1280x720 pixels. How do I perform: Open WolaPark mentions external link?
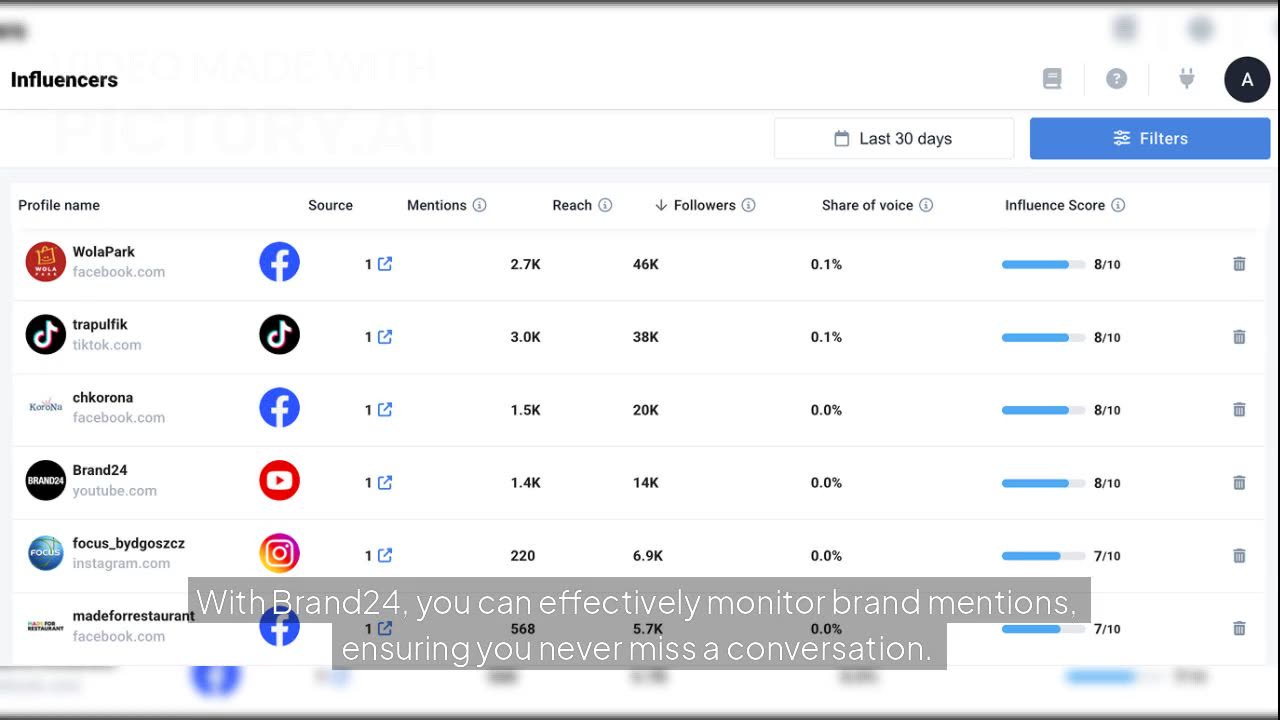pyautogui.click(x=385, y=264)
